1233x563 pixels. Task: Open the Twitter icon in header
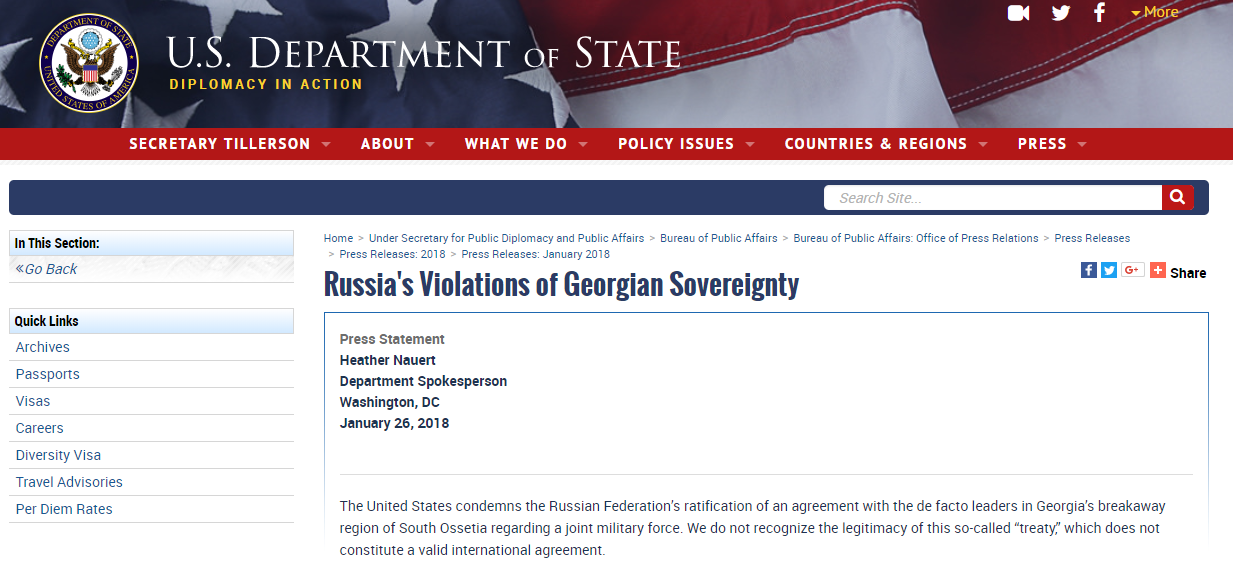pos(1061,13)
